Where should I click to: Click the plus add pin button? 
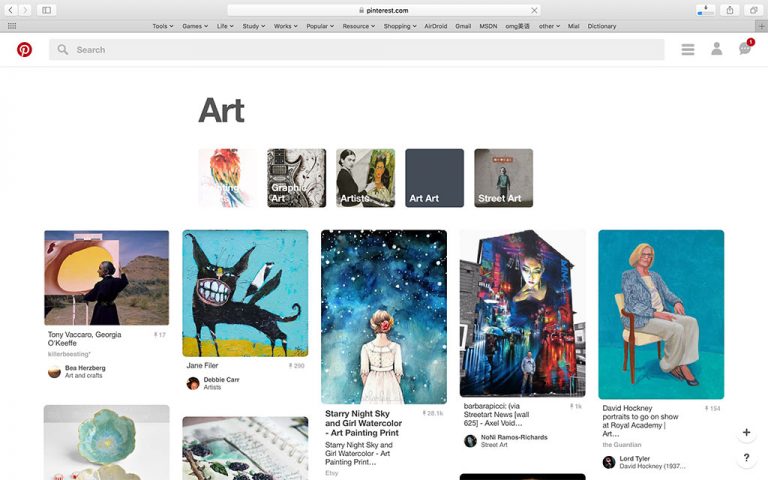746,432
